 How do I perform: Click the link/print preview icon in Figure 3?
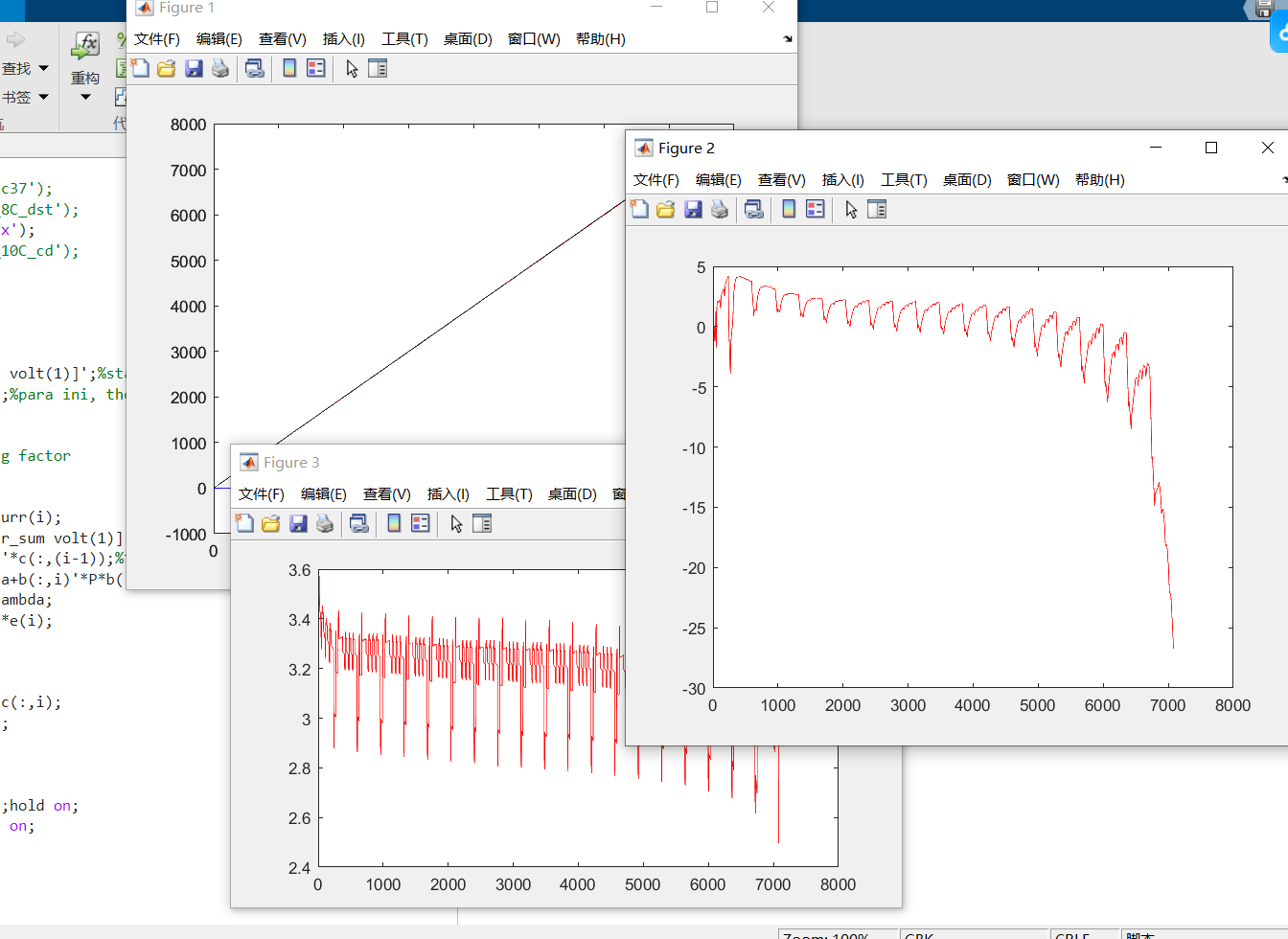(359, 523)
